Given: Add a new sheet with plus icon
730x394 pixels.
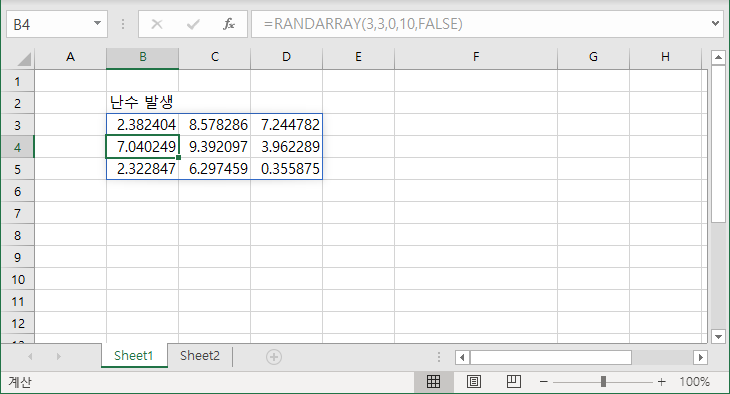Looking at the screenshot, I should (274, 357).
